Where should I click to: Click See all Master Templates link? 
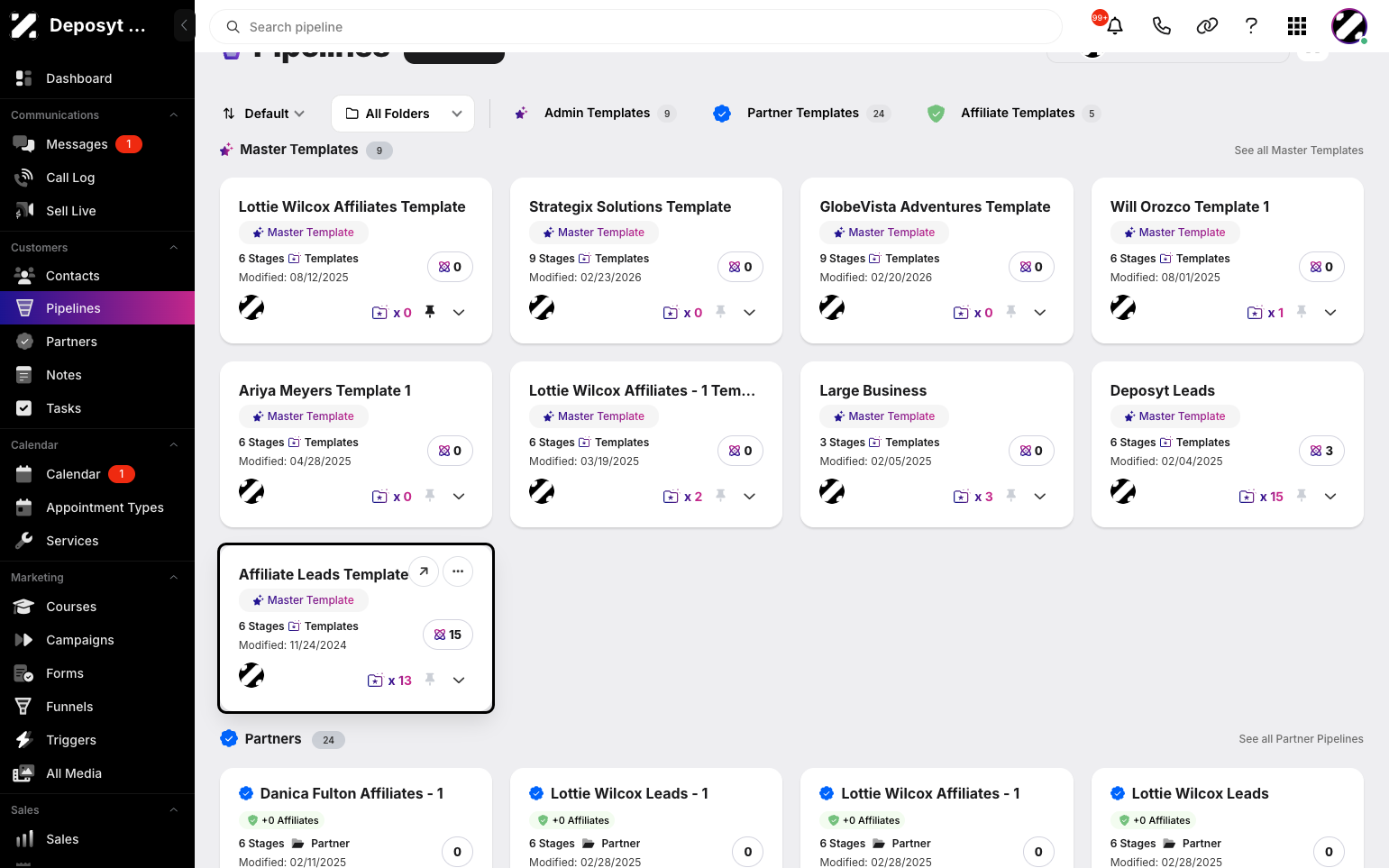pyautogui.click(x=1298, y=151)
